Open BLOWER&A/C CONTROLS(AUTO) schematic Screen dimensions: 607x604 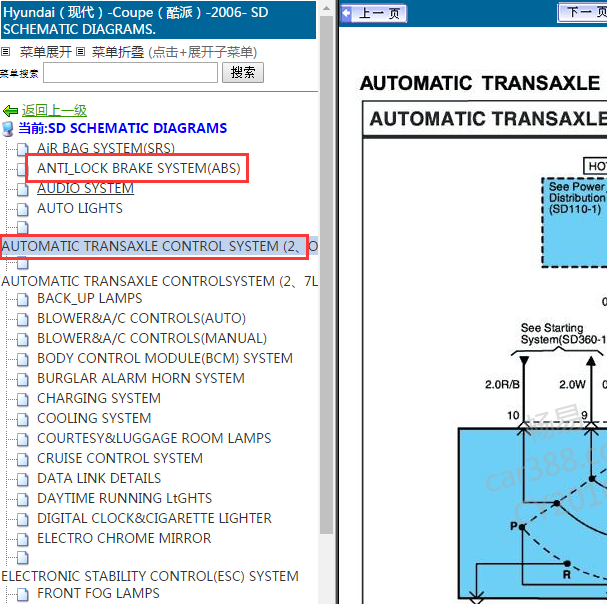coord(141,318)
